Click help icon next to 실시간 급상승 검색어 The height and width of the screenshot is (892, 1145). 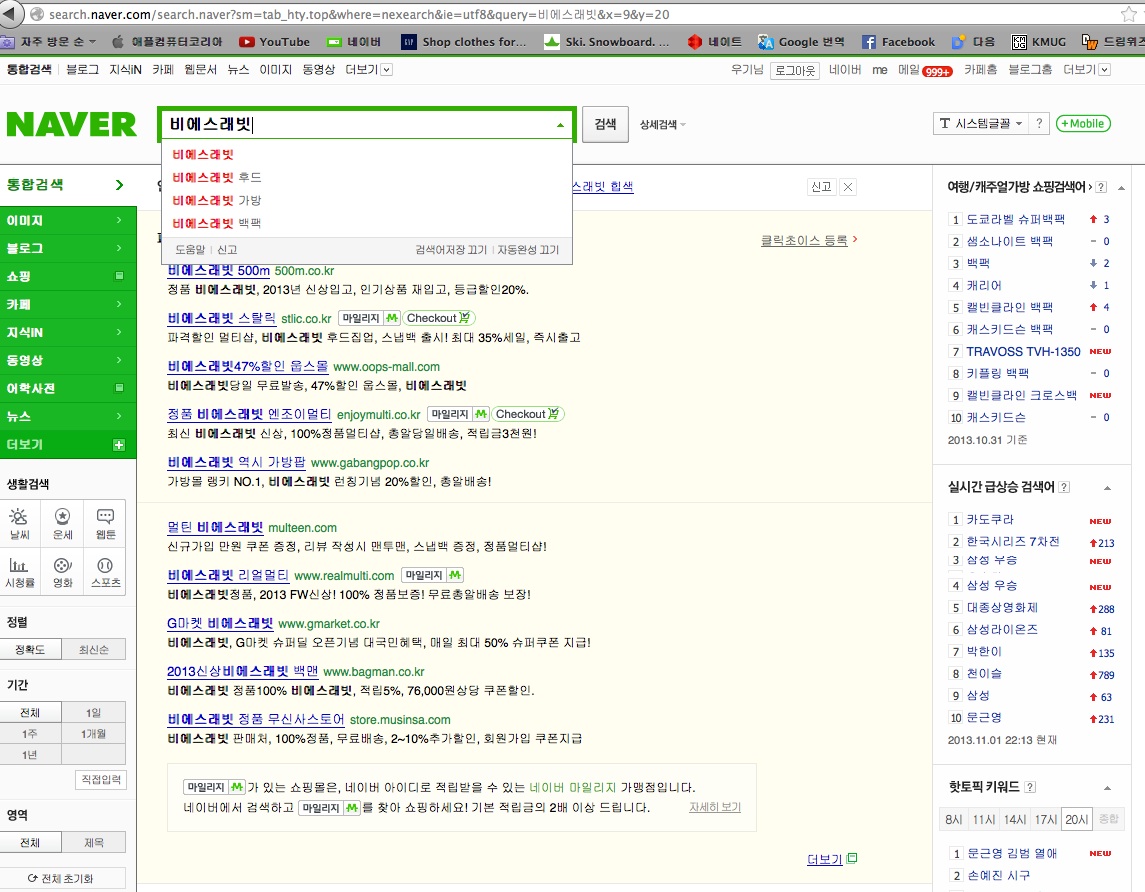1064,487
